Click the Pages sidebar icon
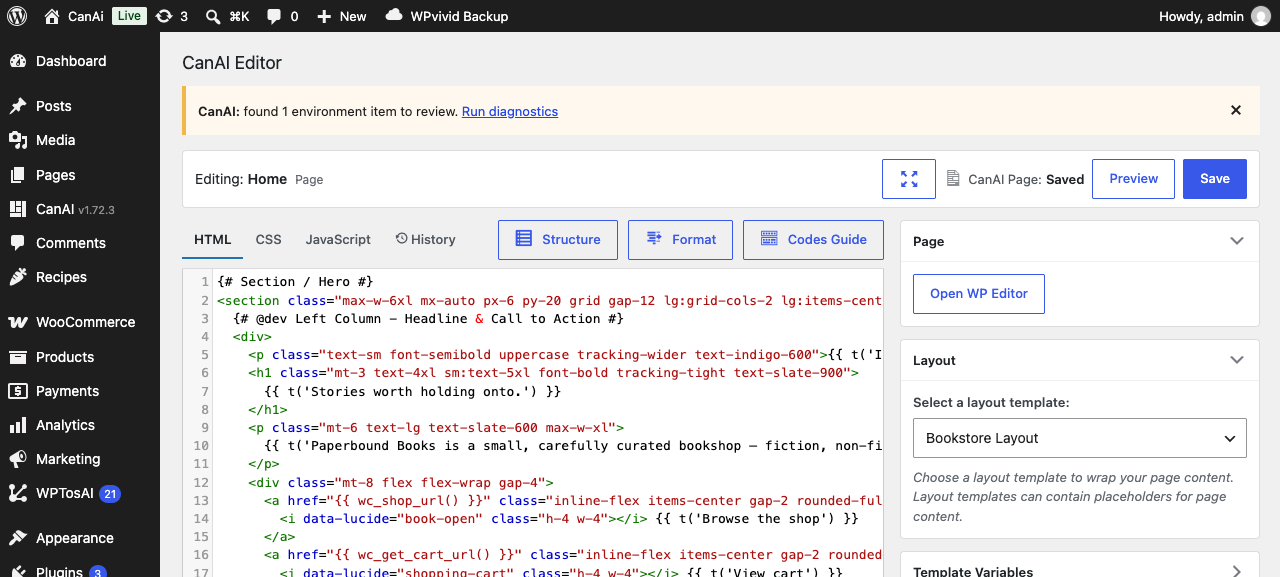Screen dimensions: 1280x577 (18, 175)
